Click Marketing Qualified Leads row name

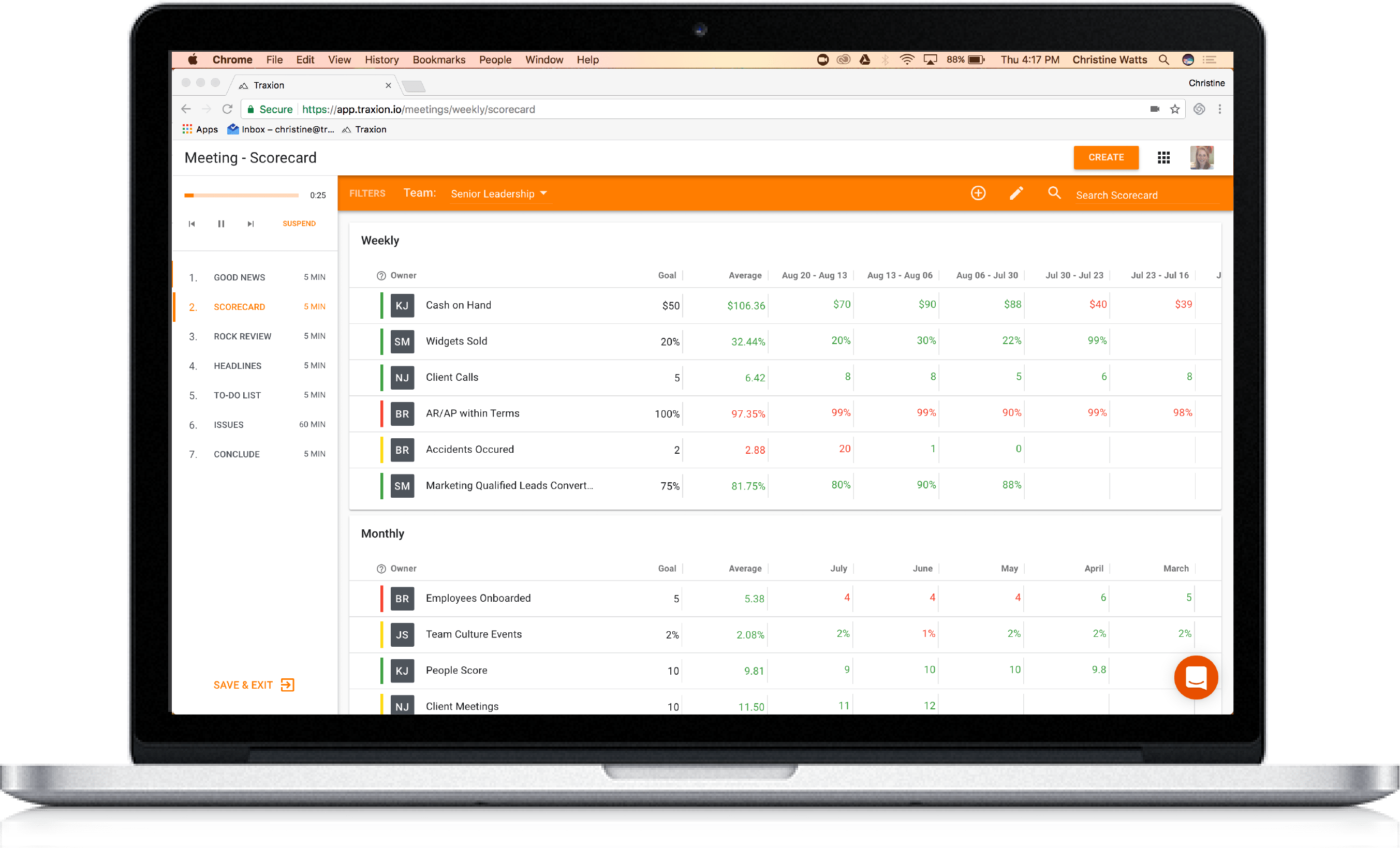tap(509, 486)
